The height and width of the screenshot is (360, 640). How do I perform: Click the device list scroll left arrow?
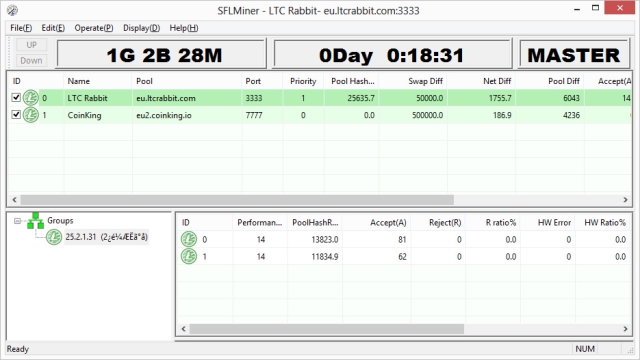click(x=184, y=329)
